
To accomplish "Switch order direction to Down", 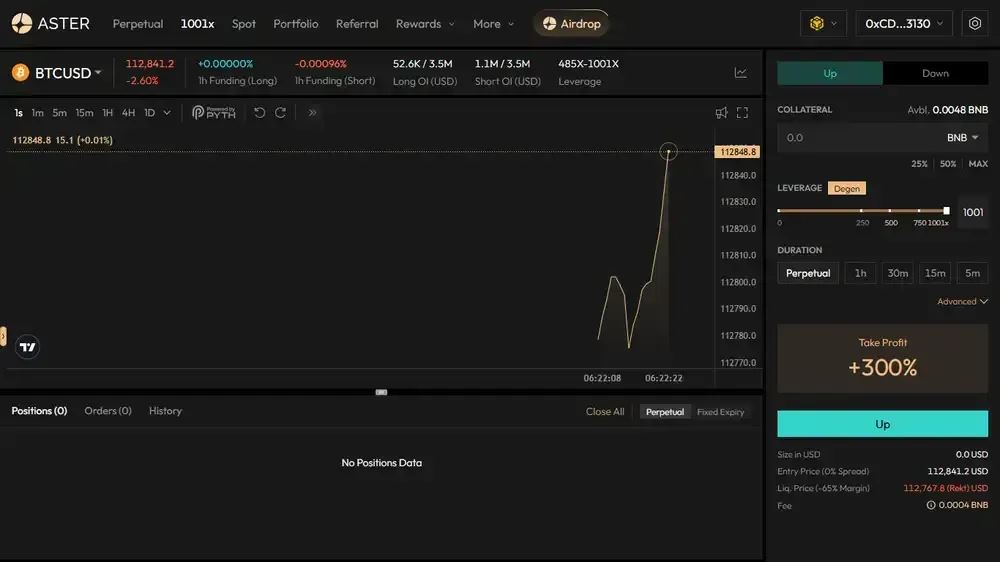I will pos(935,73).
